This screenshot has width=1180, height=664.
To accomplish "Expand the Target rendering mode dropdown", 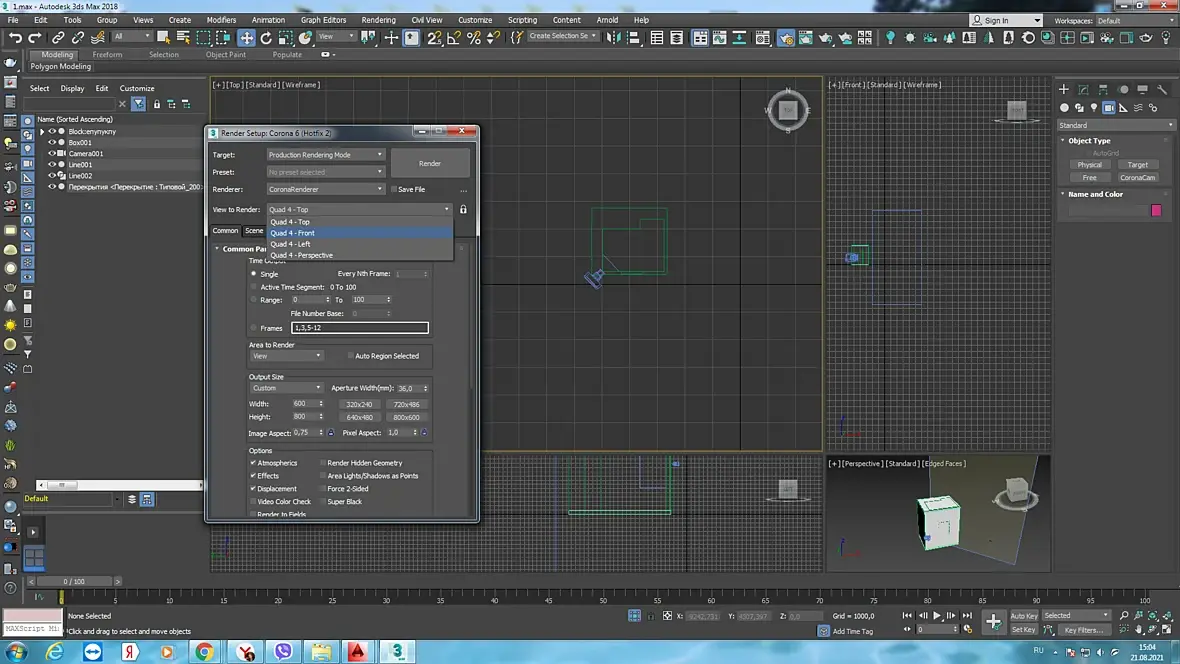I will 325,155.
